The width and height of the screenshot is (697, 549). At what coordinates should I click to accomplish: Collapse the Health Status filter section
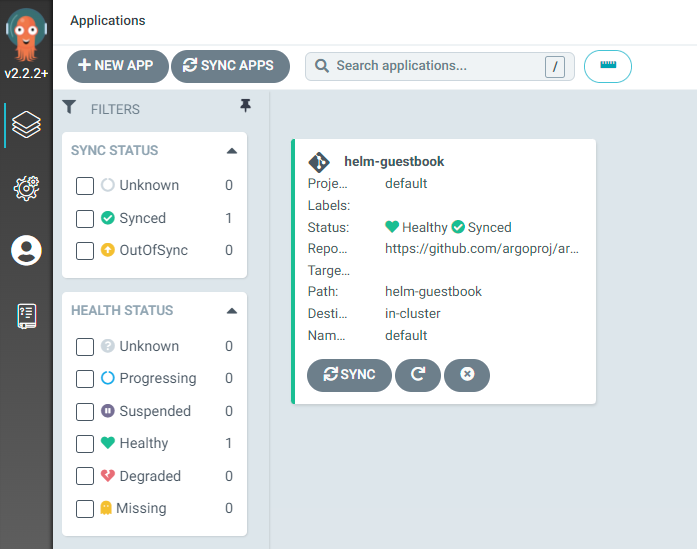click(x=232, y=311)
